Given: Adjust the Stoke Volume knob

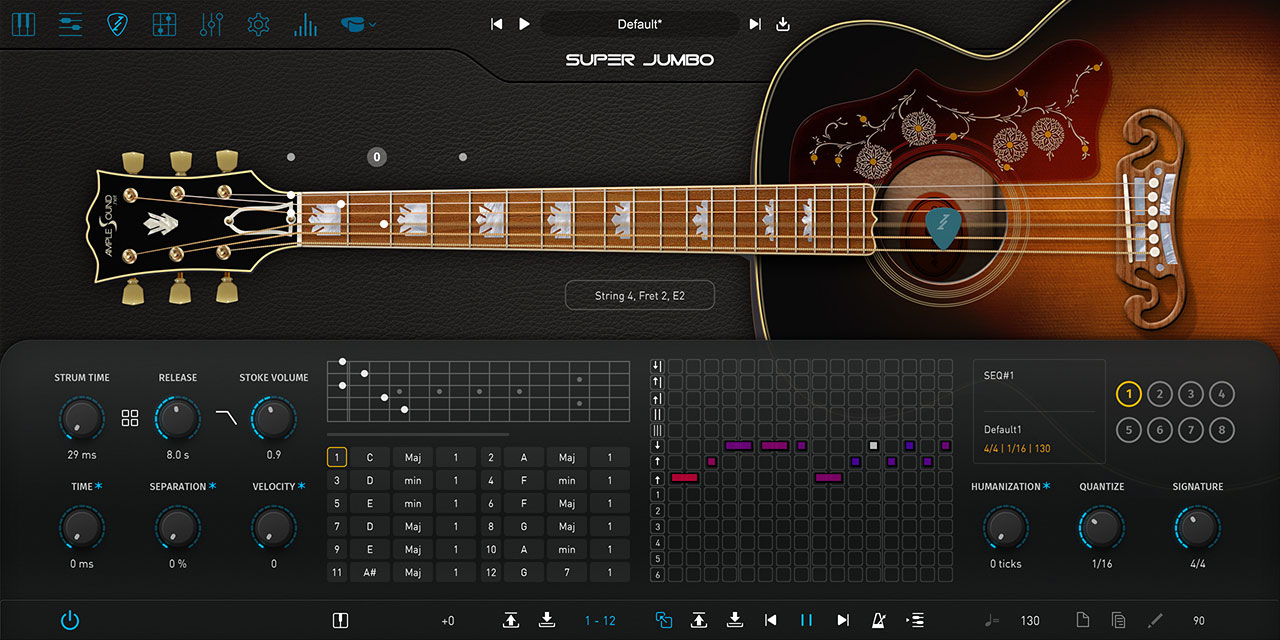Looking at the screenshot, I should click(x=273, y=418).
